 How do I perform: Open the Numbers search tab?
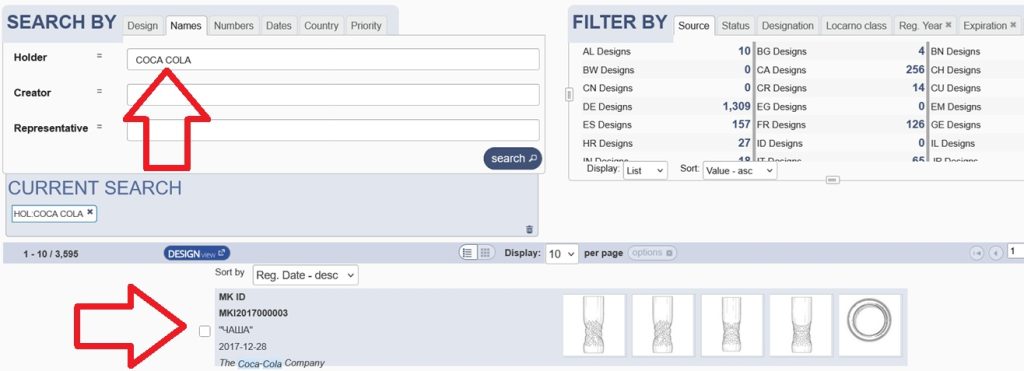coord(233,25)
